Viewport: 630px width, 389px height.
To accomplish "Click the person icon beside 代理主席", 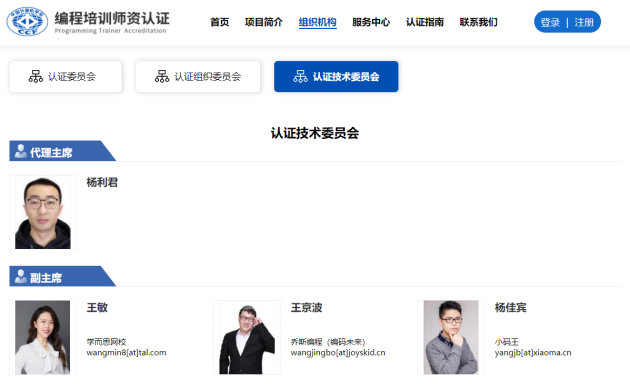I will [x=20, y=152].
